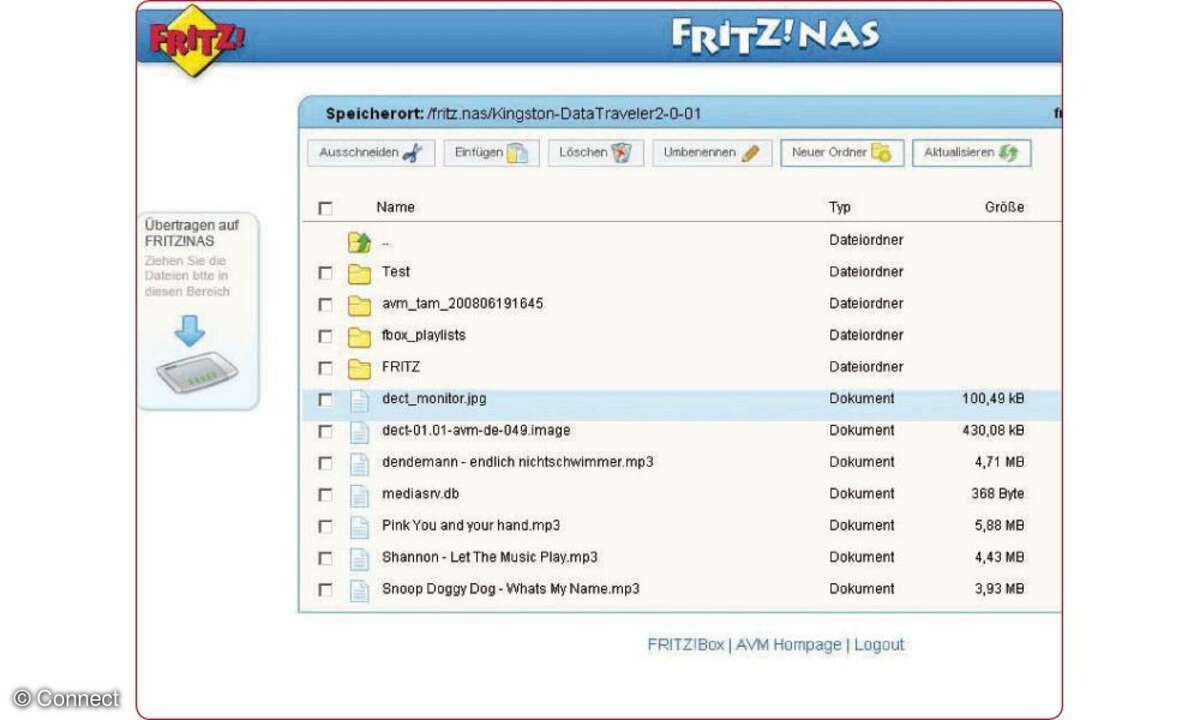Check the box for Pink You and your hand.mp3
The image size is (1200, 720).
click(x=325, y=526)
